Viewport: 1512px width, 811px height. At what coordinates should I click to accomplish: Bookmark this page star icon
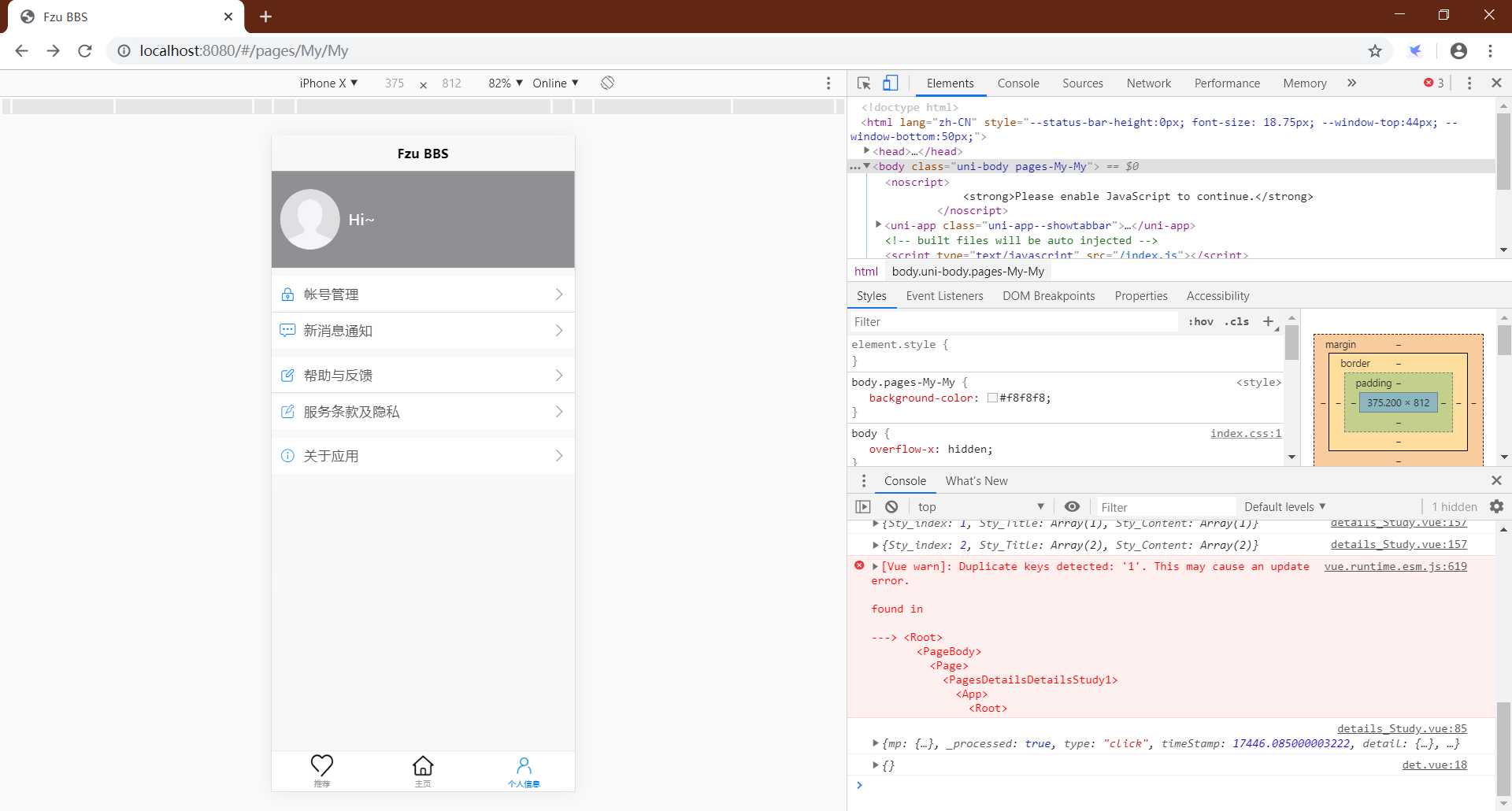click(1375, 50)
